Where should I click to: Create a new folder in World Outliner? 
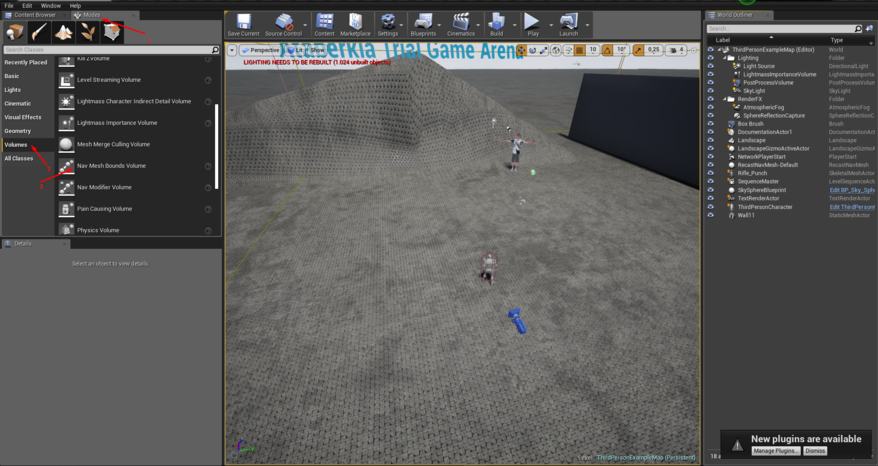(x=869, y=28)
